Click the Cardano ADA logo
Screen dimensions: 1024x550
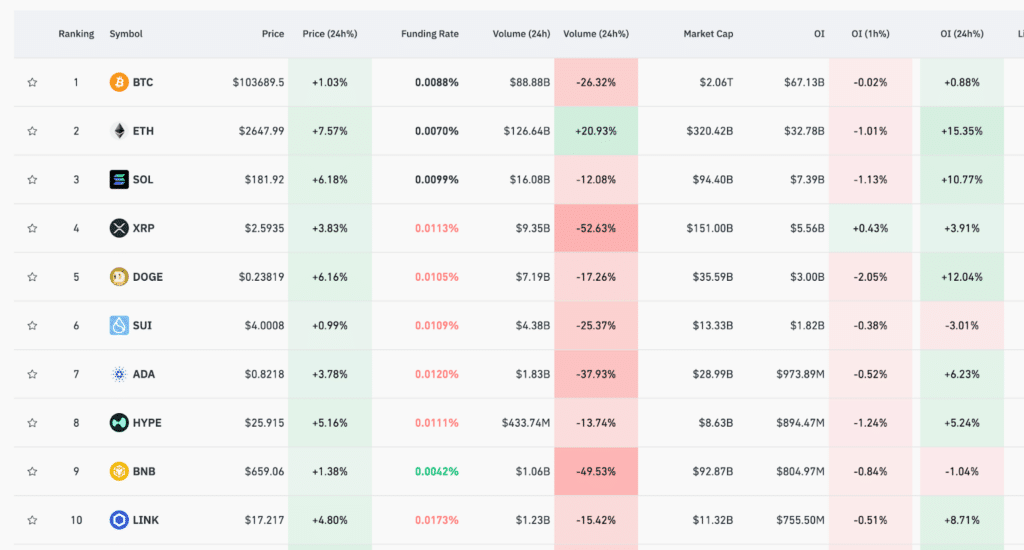(x=119, y=374)
